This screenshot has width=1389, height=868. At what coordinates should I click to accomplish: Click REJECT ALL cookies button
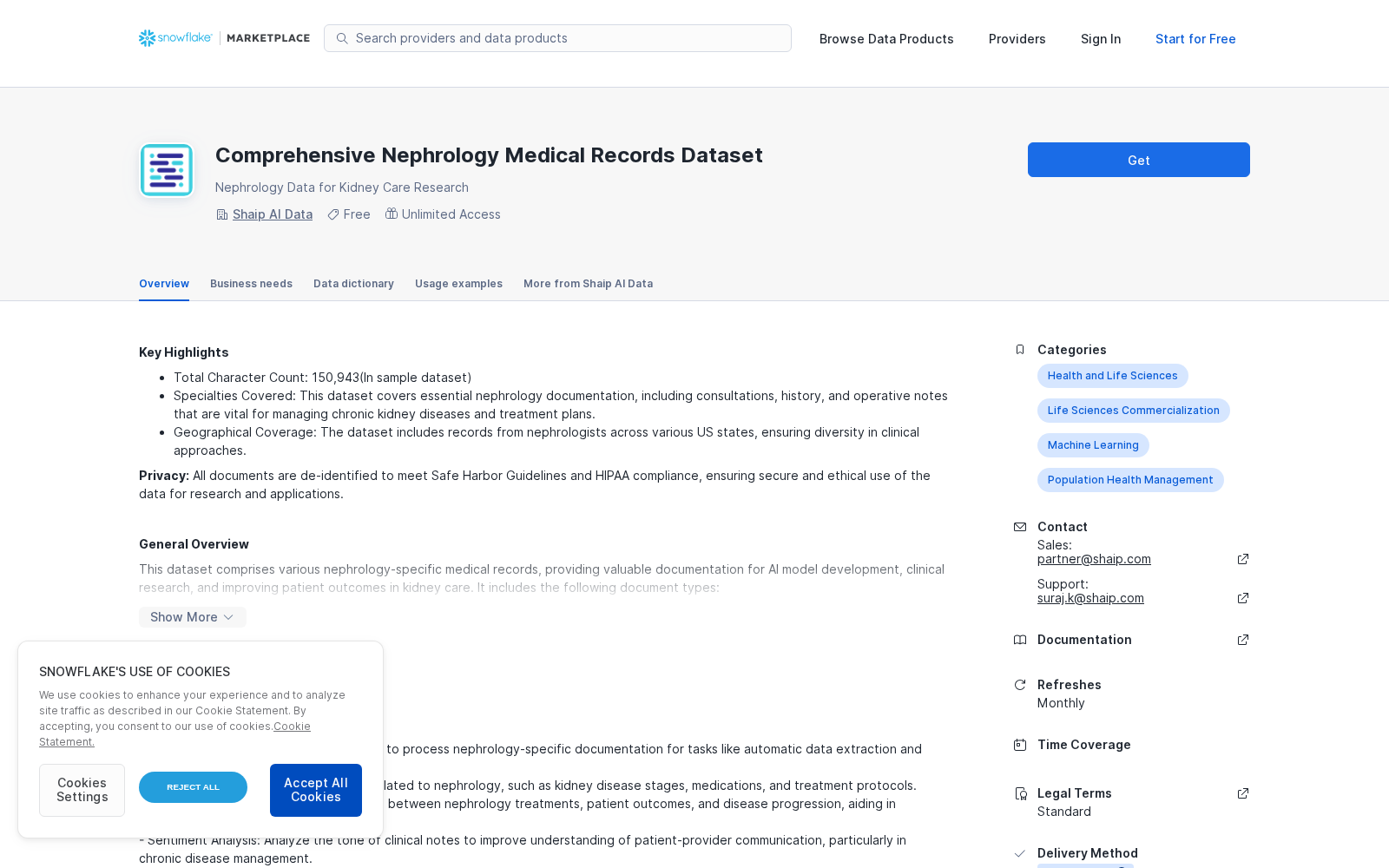point(193,787)
